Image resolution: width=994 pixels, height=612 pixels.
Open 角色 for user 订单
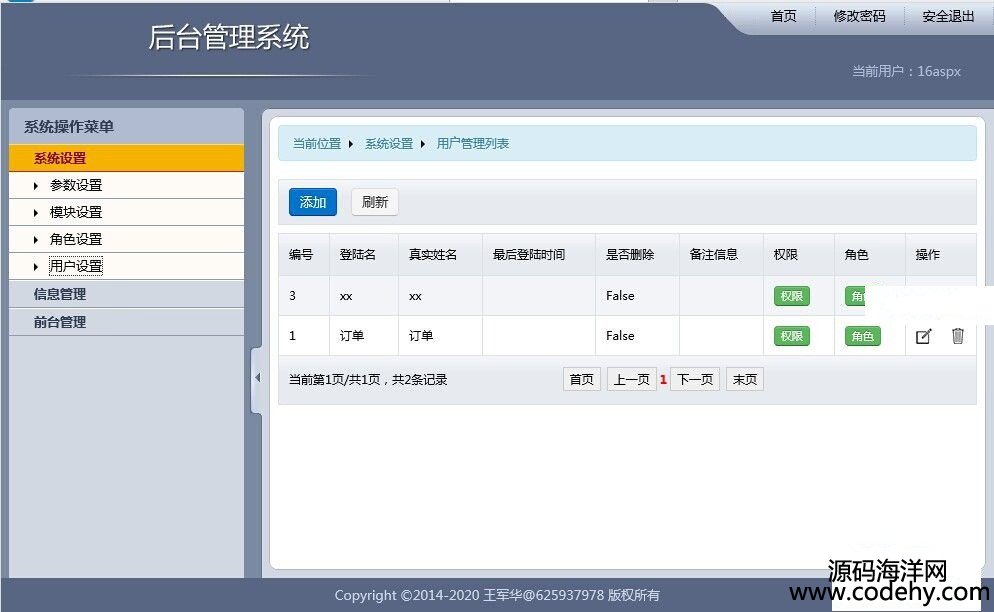[x=863, y=336]
